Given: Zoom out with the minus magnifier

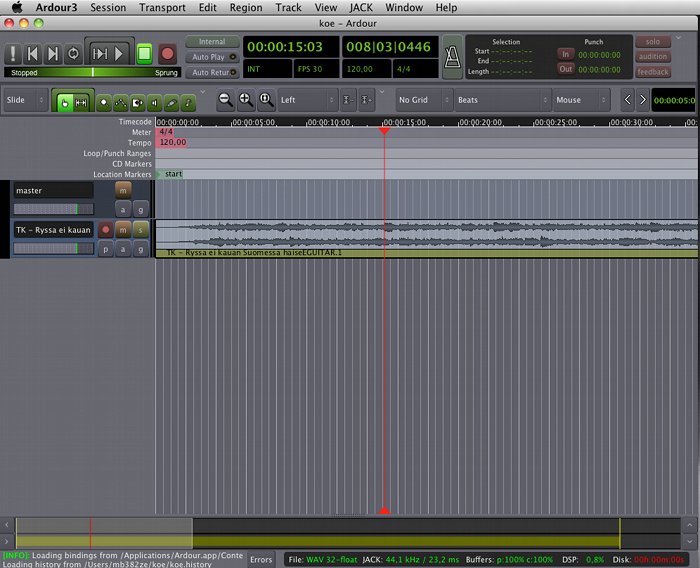Looking at the screenshot, I should 225,100.
